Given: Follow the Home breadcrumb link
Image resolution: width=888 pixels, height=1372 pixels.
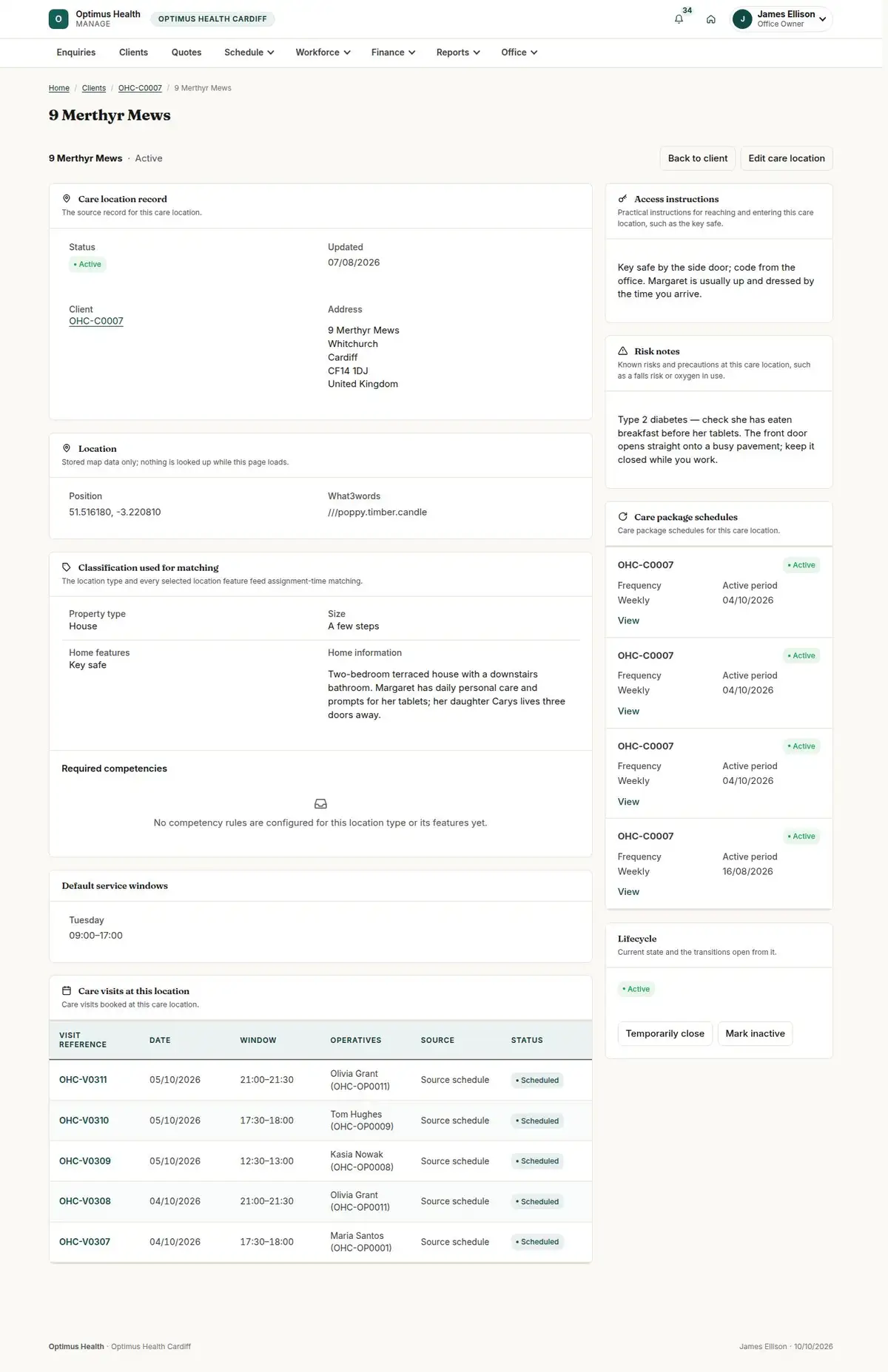Looking at the screenshot, I should 59,88.
